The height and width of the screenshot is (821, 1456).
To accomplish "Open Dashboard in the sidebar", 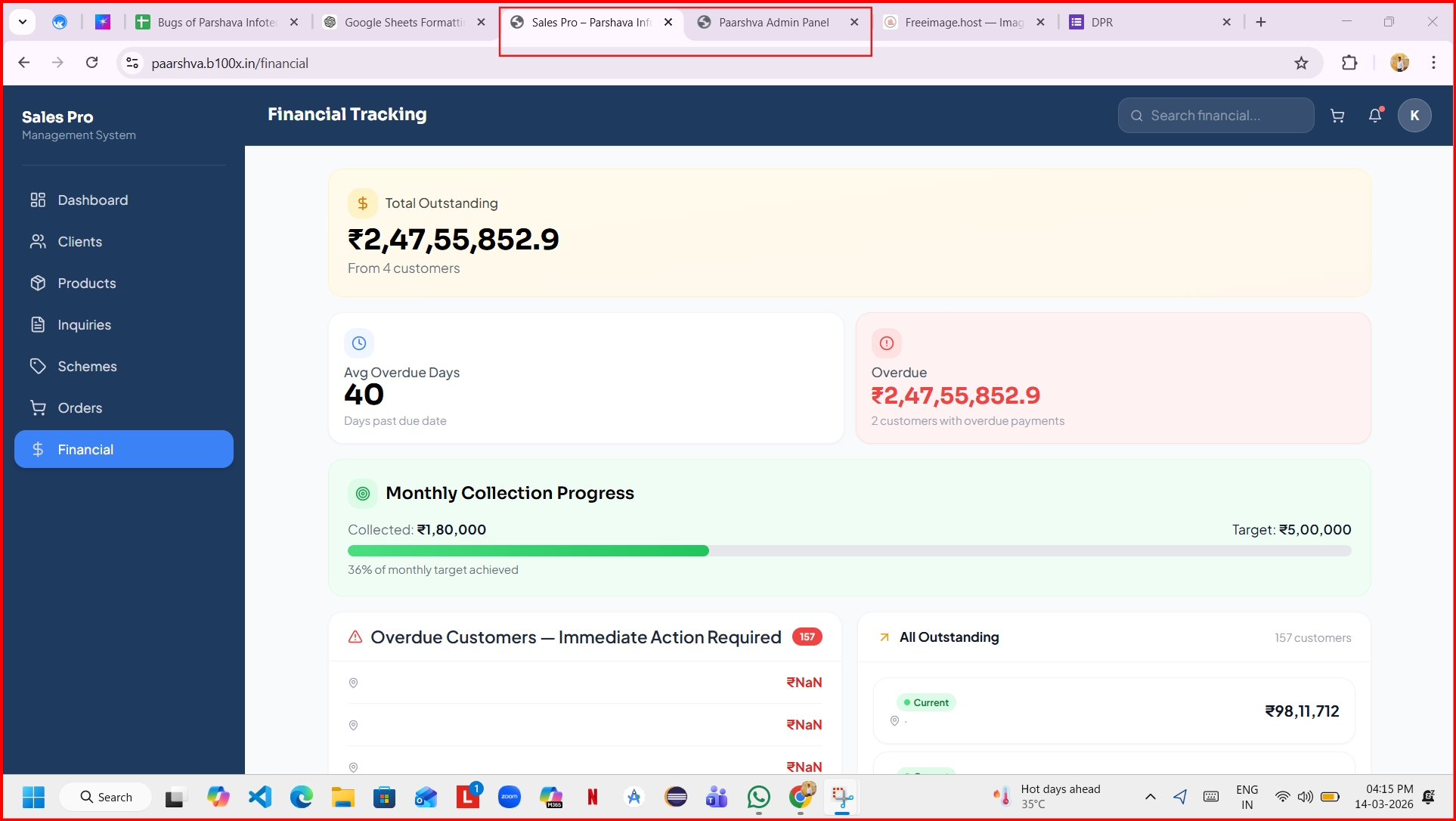I will click(124, 200).
